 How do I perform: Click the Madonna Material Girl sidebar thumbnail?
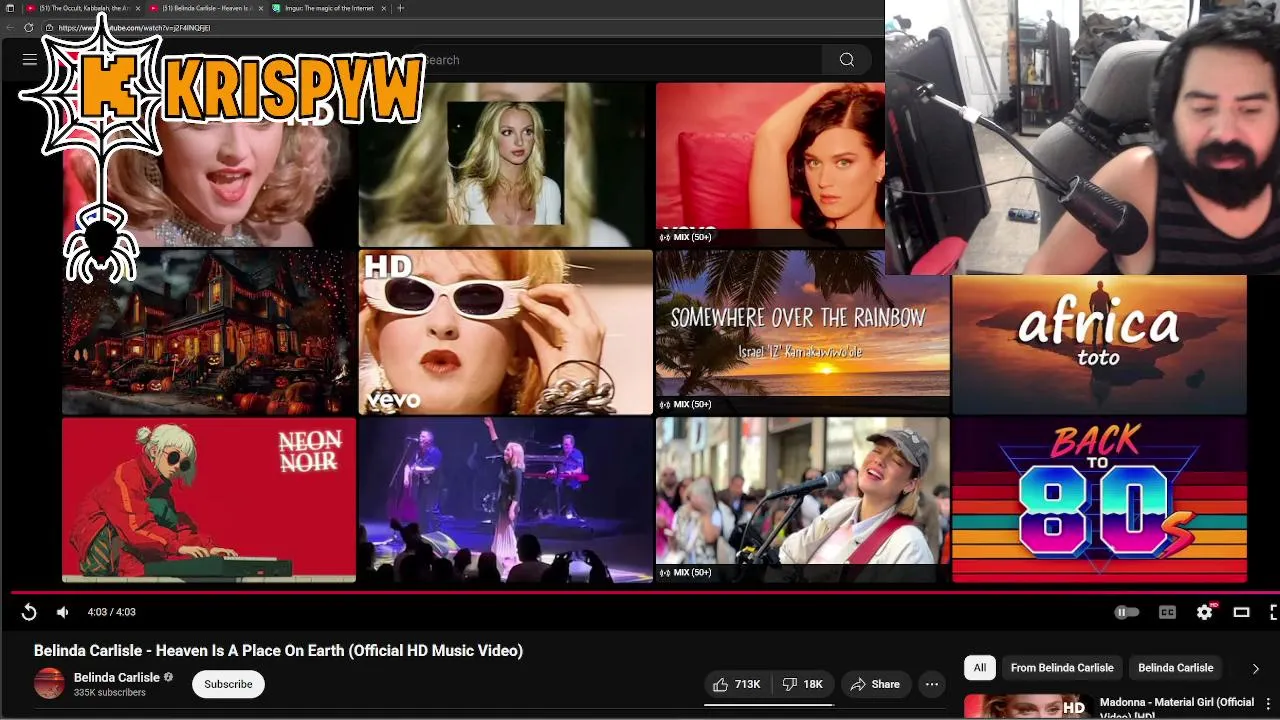(x=1027, y=706)
